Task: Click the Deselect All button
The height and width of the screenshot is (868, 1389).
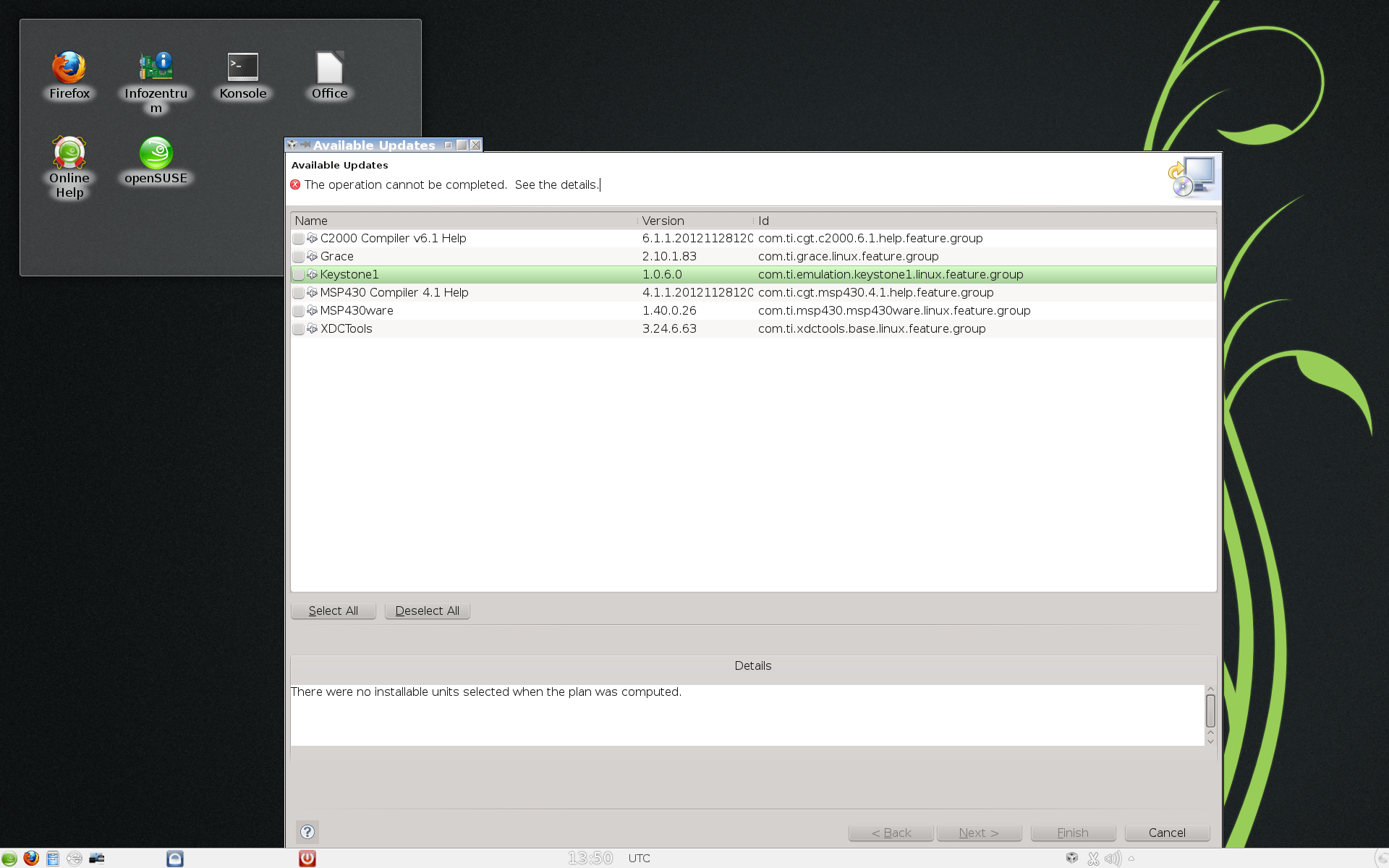Action: 427,610
